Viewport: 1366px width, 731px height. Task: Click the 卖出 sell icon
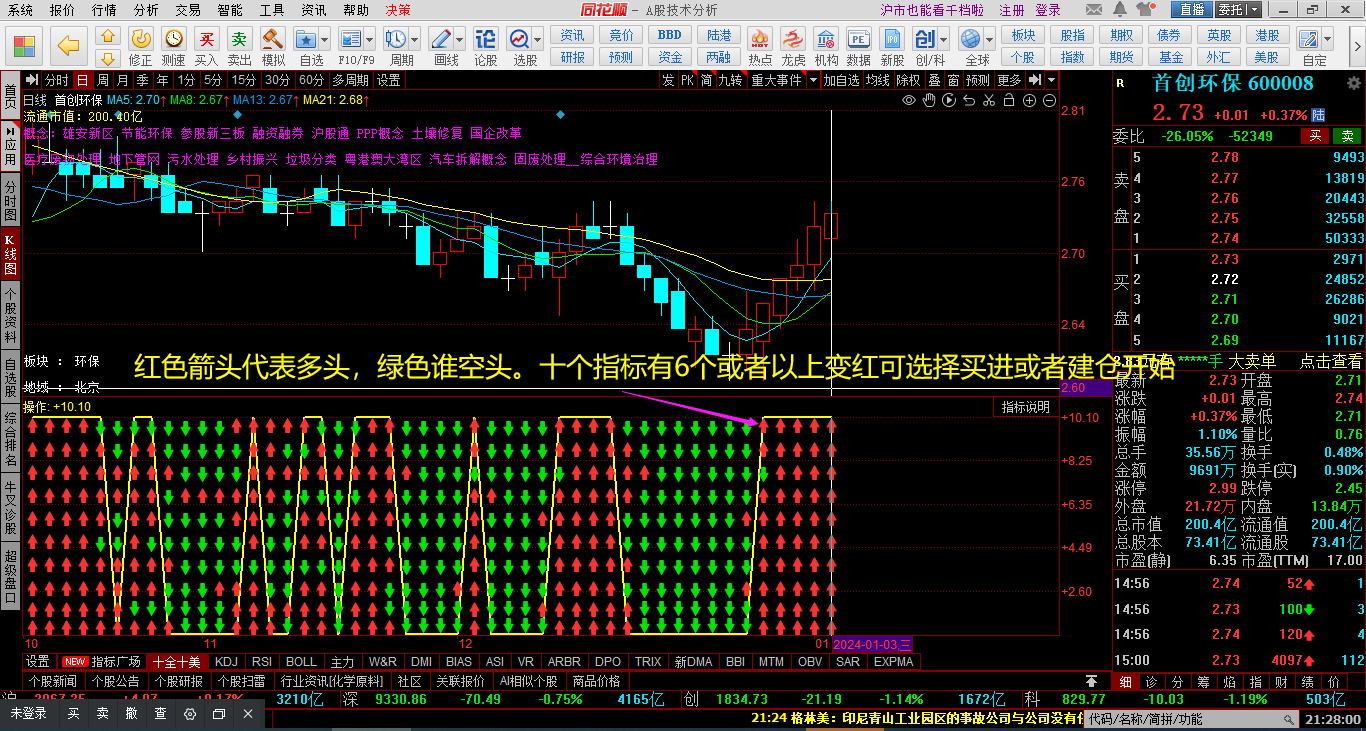tap(240, 38)
